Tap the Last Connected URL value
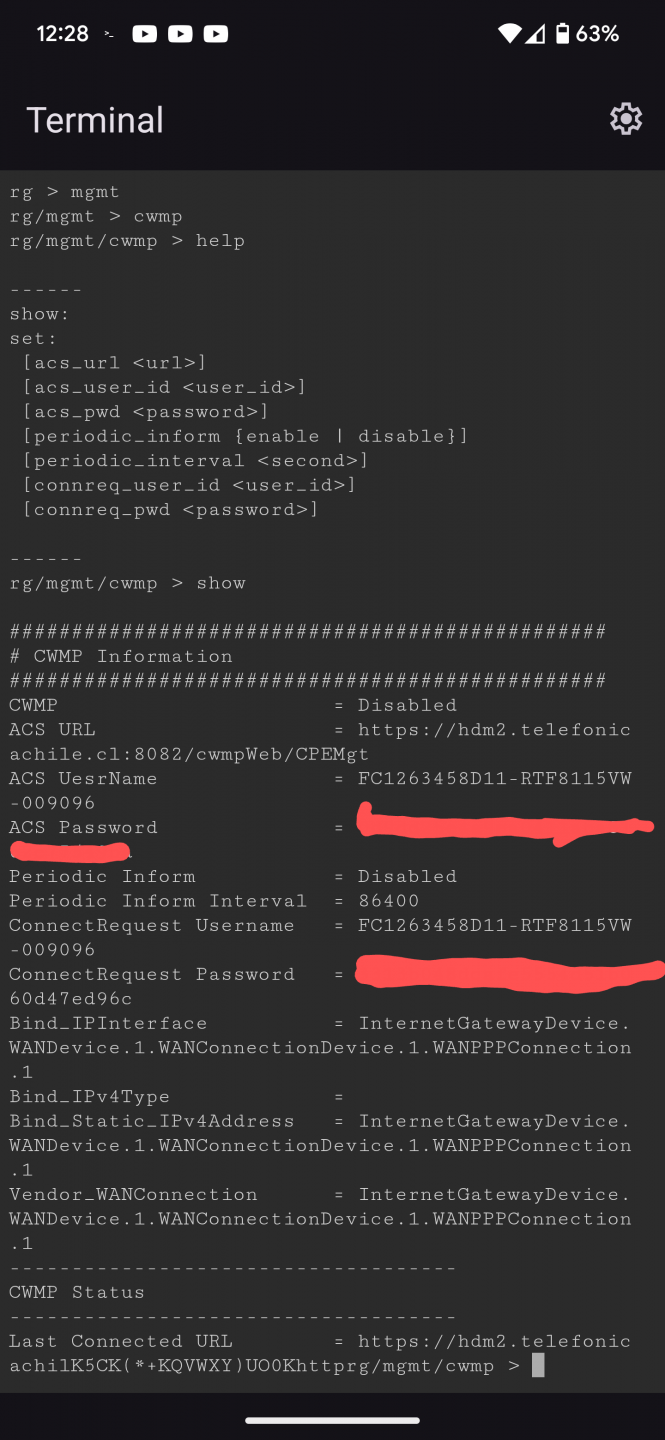This screenshot has width=665, height=1440. click(495, 1341)
